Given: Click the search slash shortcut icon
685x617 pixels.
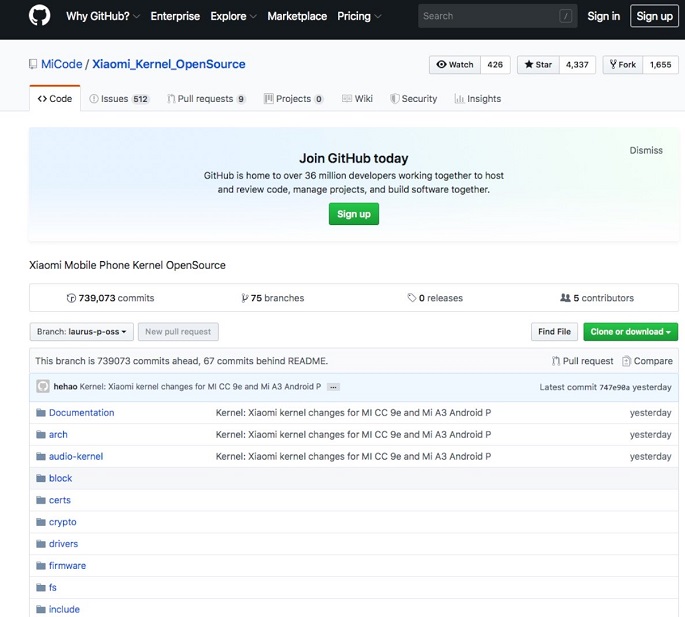Looking at the screenshot, I should 565,16.
